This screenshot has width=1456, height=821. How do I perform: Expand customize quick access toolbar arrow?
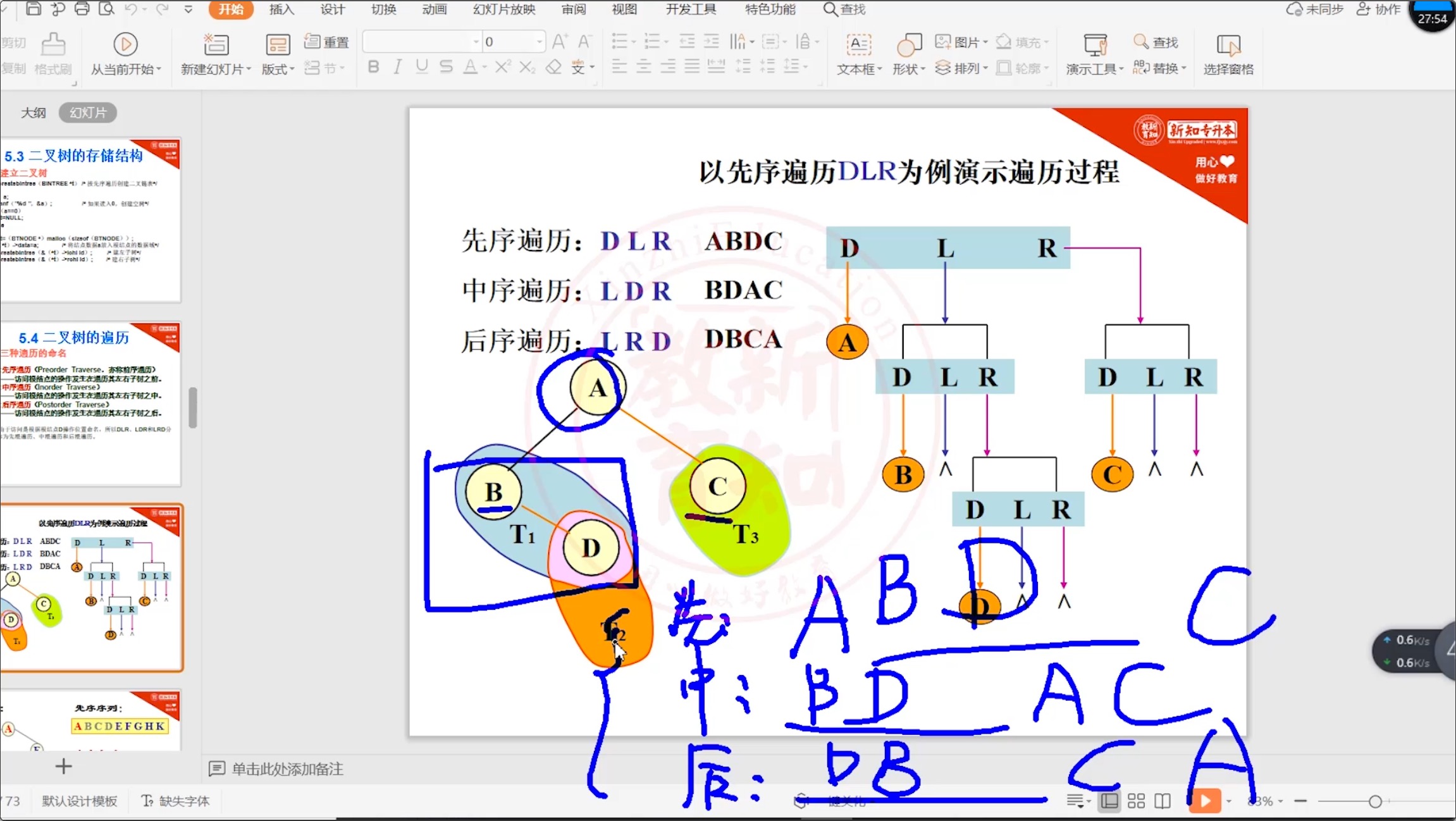coord(188,9)
